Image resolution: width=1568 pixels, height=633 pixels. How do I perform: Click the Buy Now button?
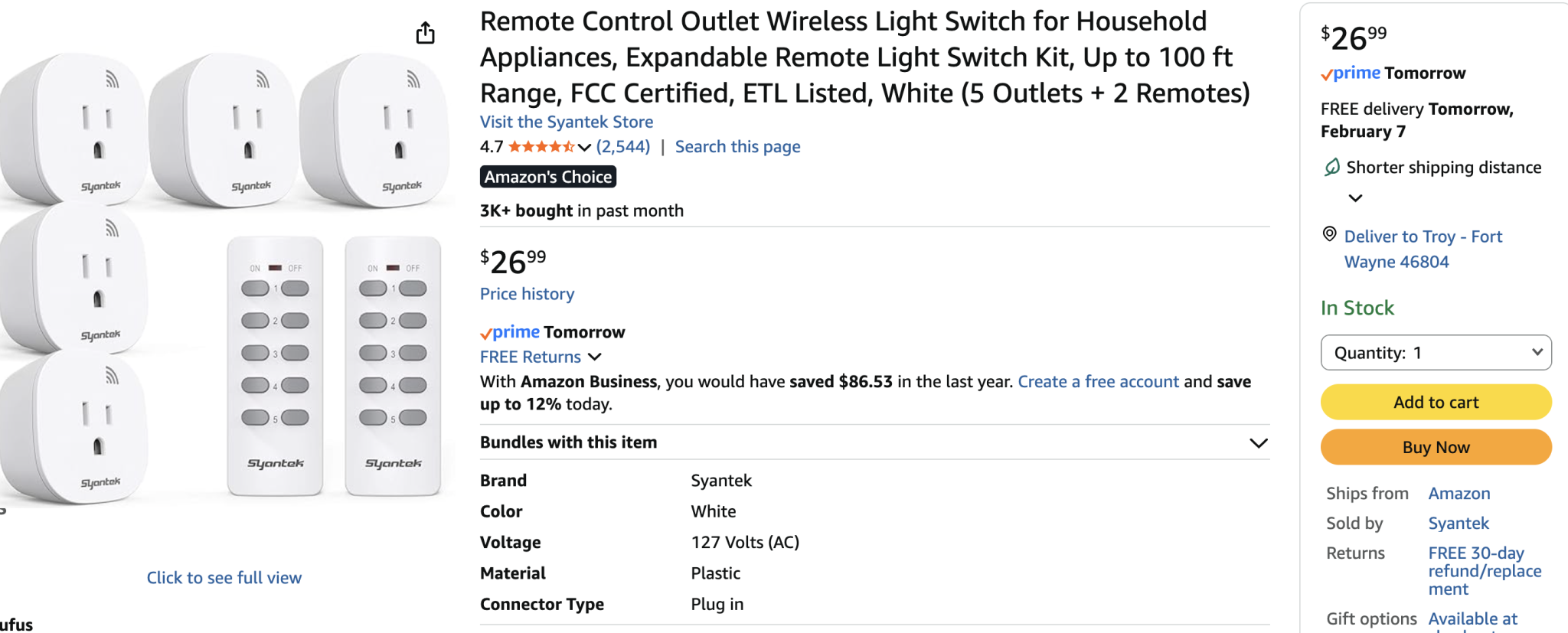coord(1436,447)
